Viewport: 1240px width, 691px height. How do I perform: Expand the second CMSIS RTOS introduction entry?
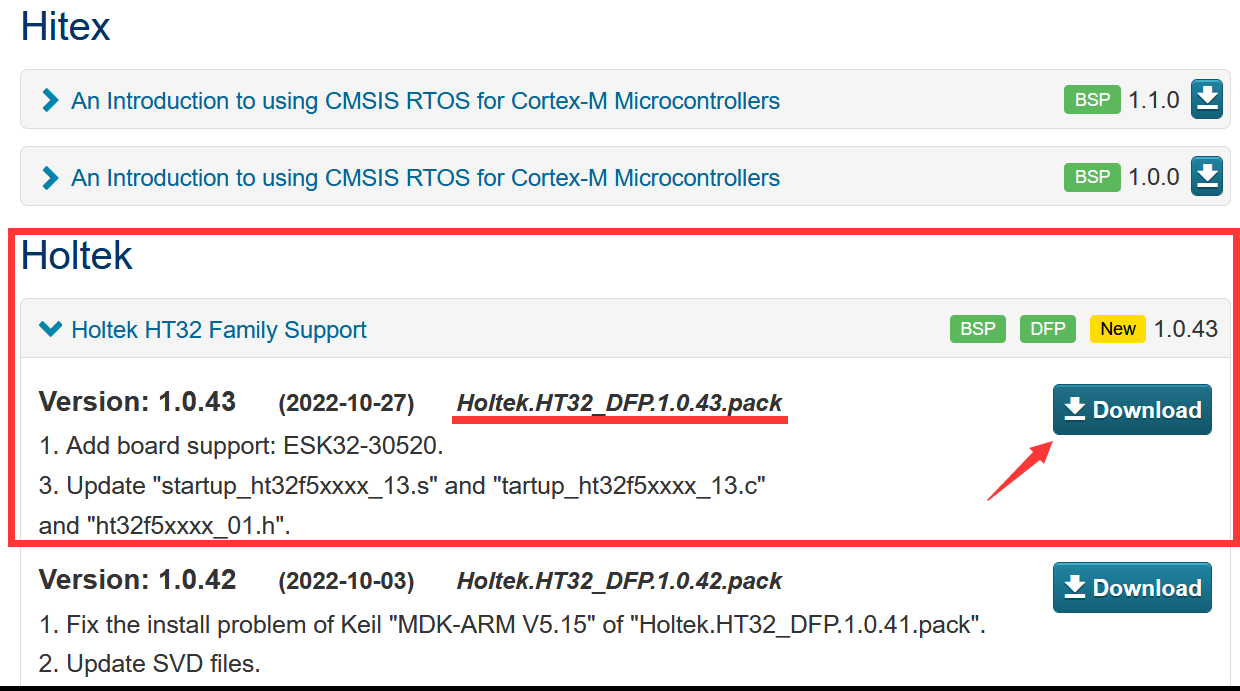[x=50, y=178]
